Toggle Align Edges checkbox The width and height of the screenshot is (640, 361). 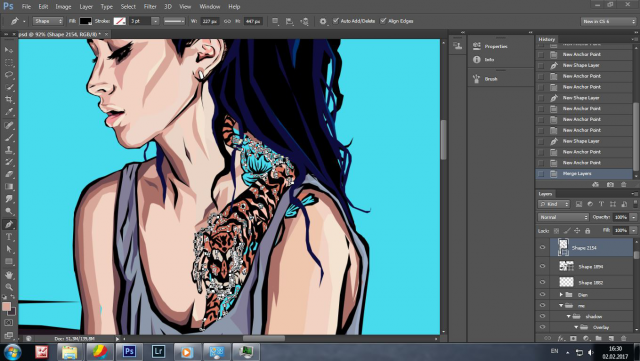[x=383, y=21]
